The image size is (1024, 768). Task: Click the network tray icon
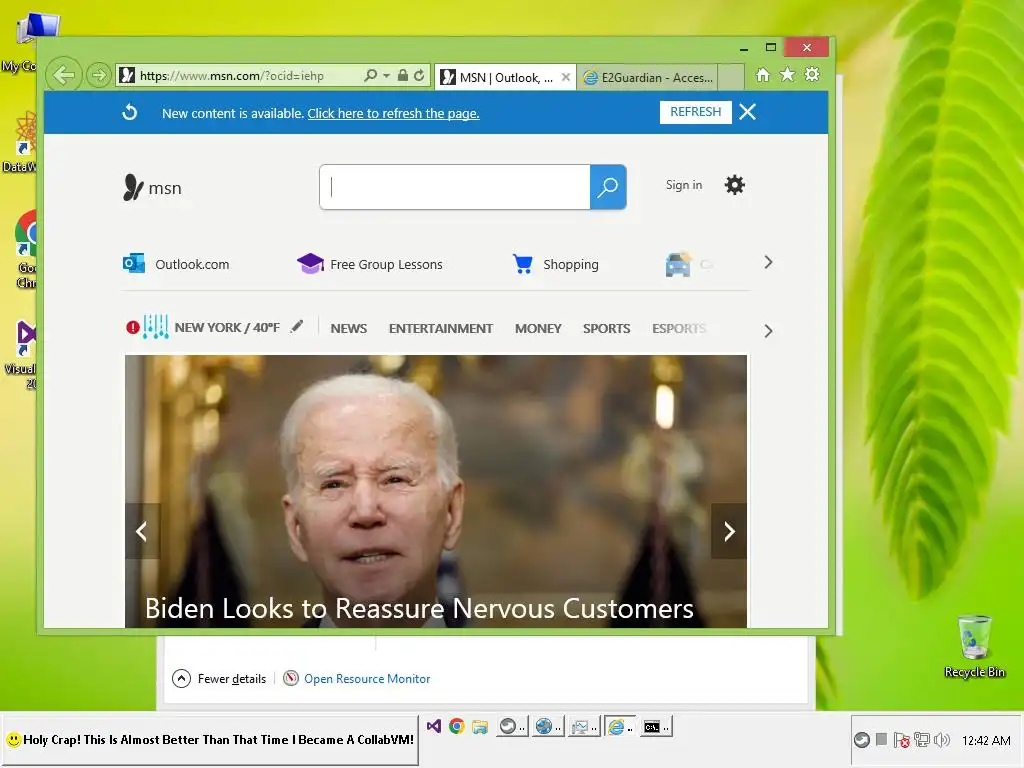click(921, 740)
